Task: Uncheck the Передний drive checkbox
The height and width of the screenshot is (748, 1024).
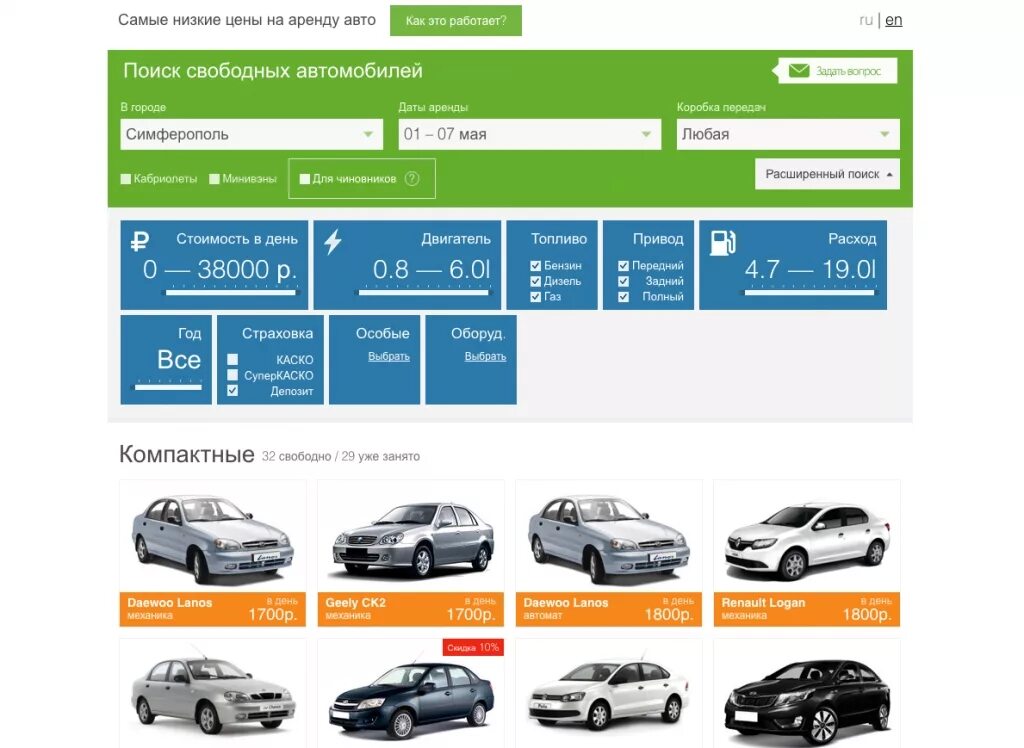Action: tap(623, 266)
